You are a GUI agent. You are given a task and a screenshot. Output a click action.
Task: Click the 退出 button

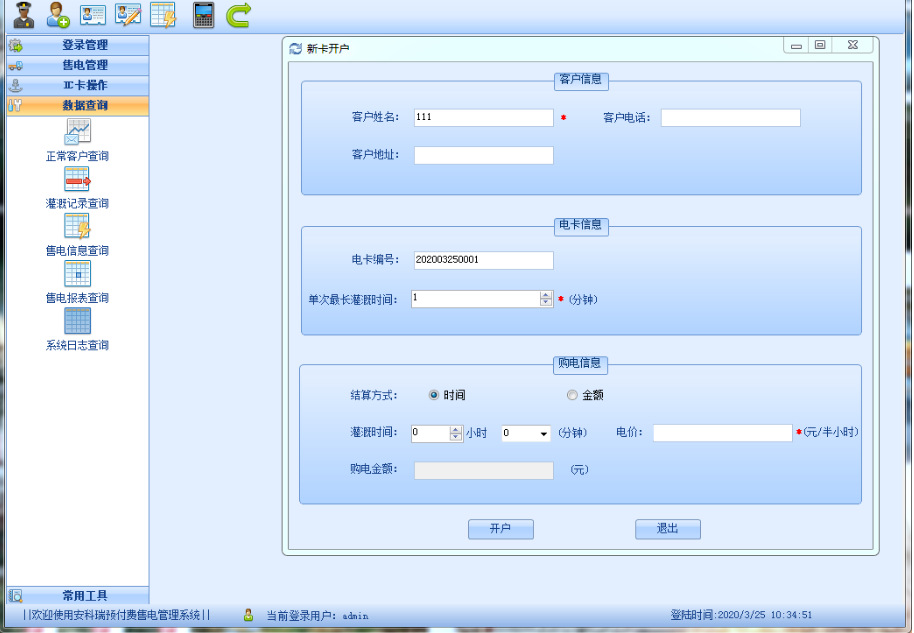click(x=668, y=529)
